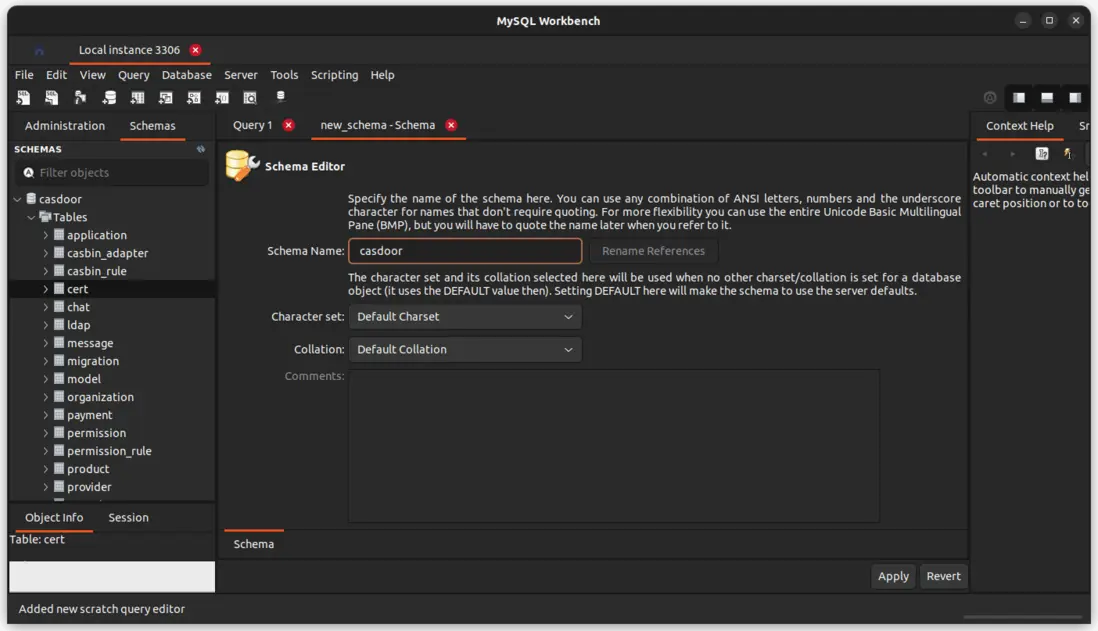Open the Database menu
This screenshot has width=1098, height=631.
coord(186,75)
